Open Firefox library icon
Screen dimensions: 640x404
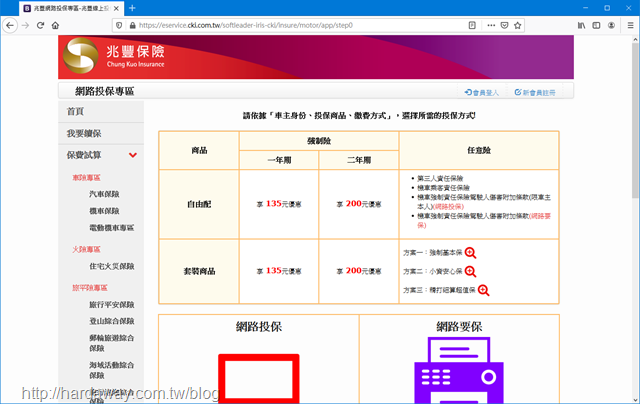(x=581, y=25)
